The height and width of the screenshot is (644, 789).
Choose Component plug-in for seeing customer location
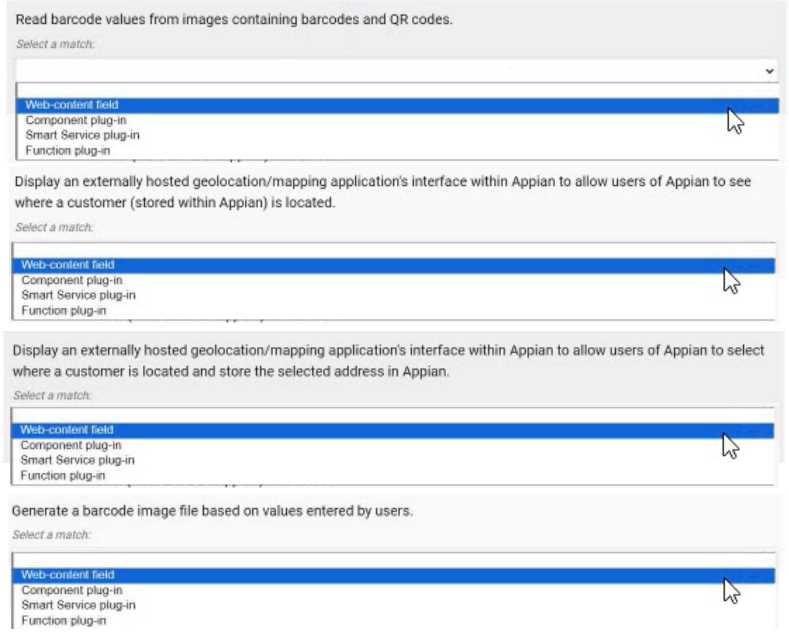[71, 280]
